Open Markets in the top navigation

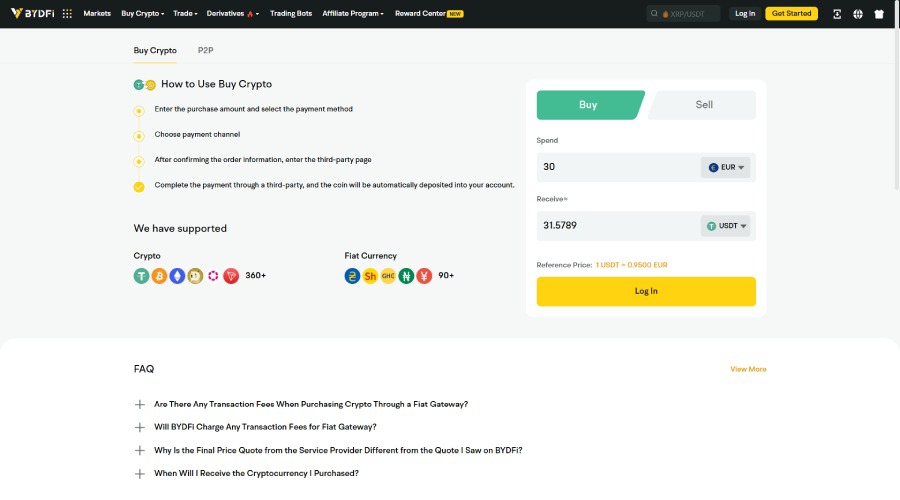click(x=97, y=13)
